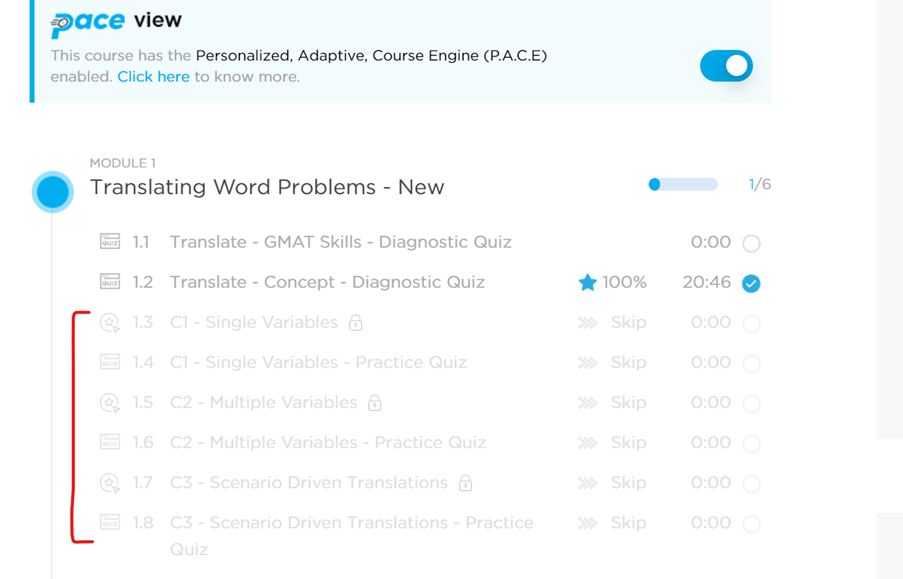Viewport: 903px width, 579px height.
Task: Open the 'Click here' link to know more
Action: [x=153, y=77]
